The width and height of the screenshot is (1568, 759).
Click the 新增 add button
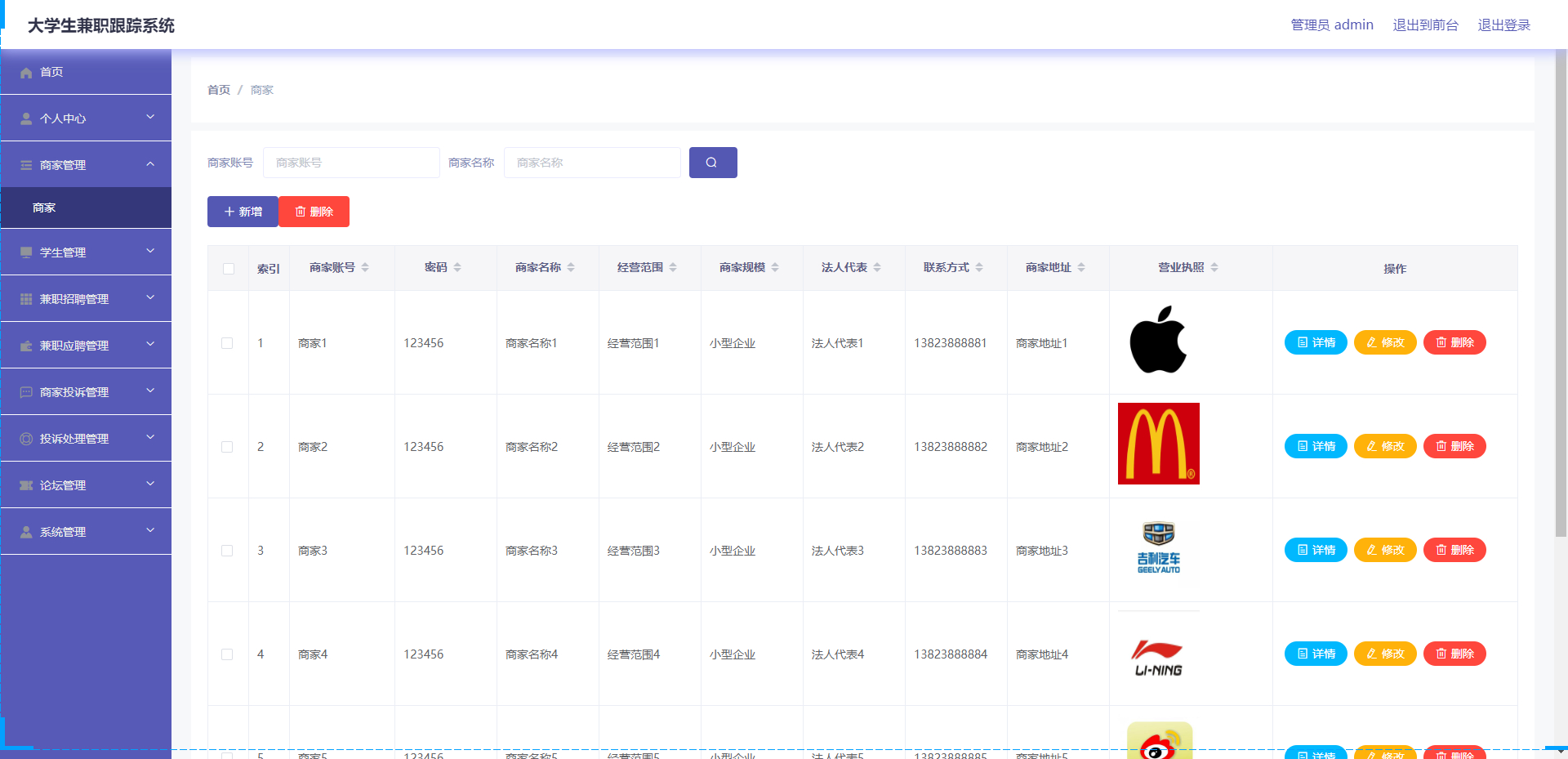tap(243, 212)
